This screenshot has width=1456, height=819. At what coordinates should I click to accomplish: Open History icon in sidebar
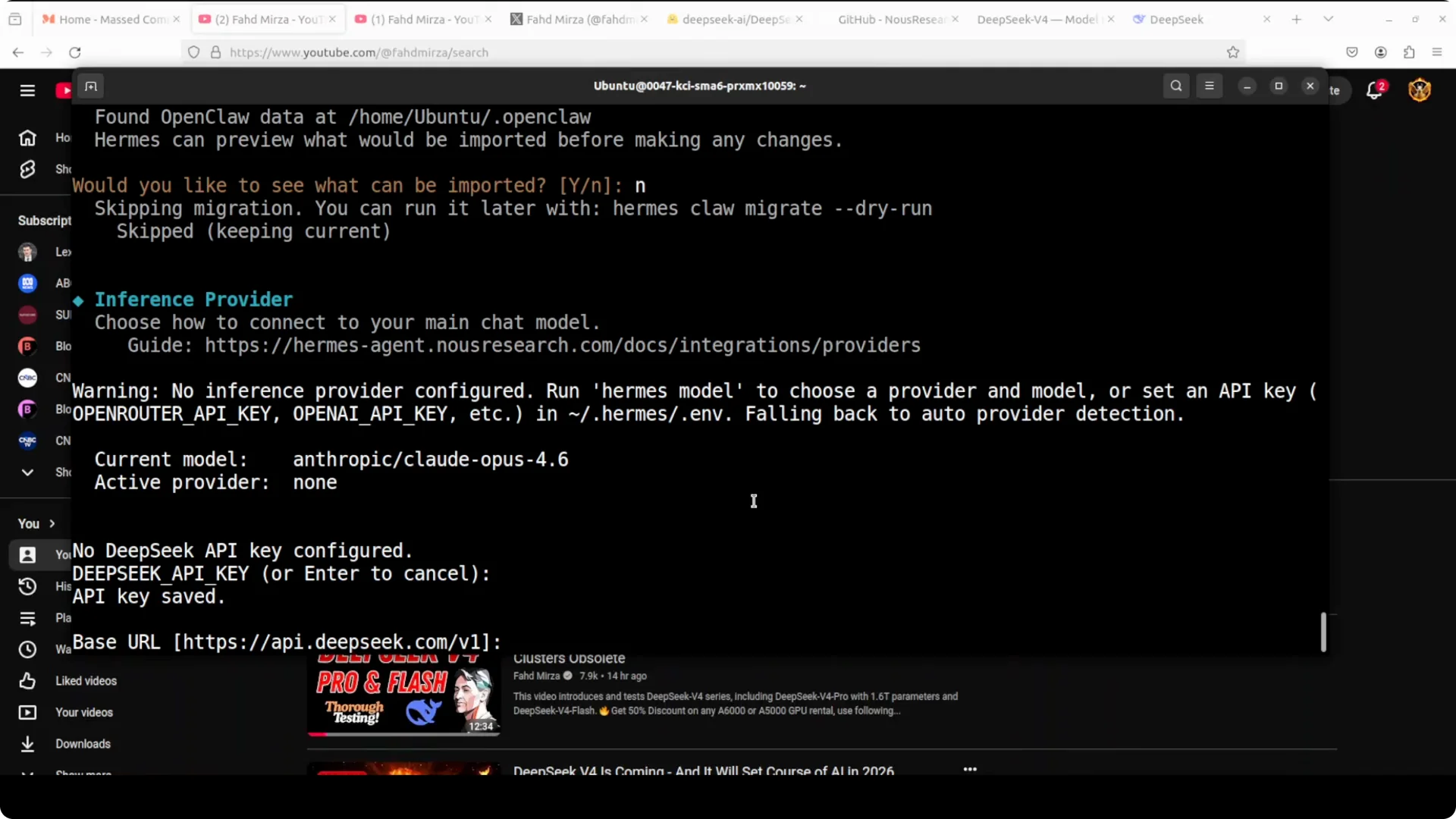[x=27, y=586]
